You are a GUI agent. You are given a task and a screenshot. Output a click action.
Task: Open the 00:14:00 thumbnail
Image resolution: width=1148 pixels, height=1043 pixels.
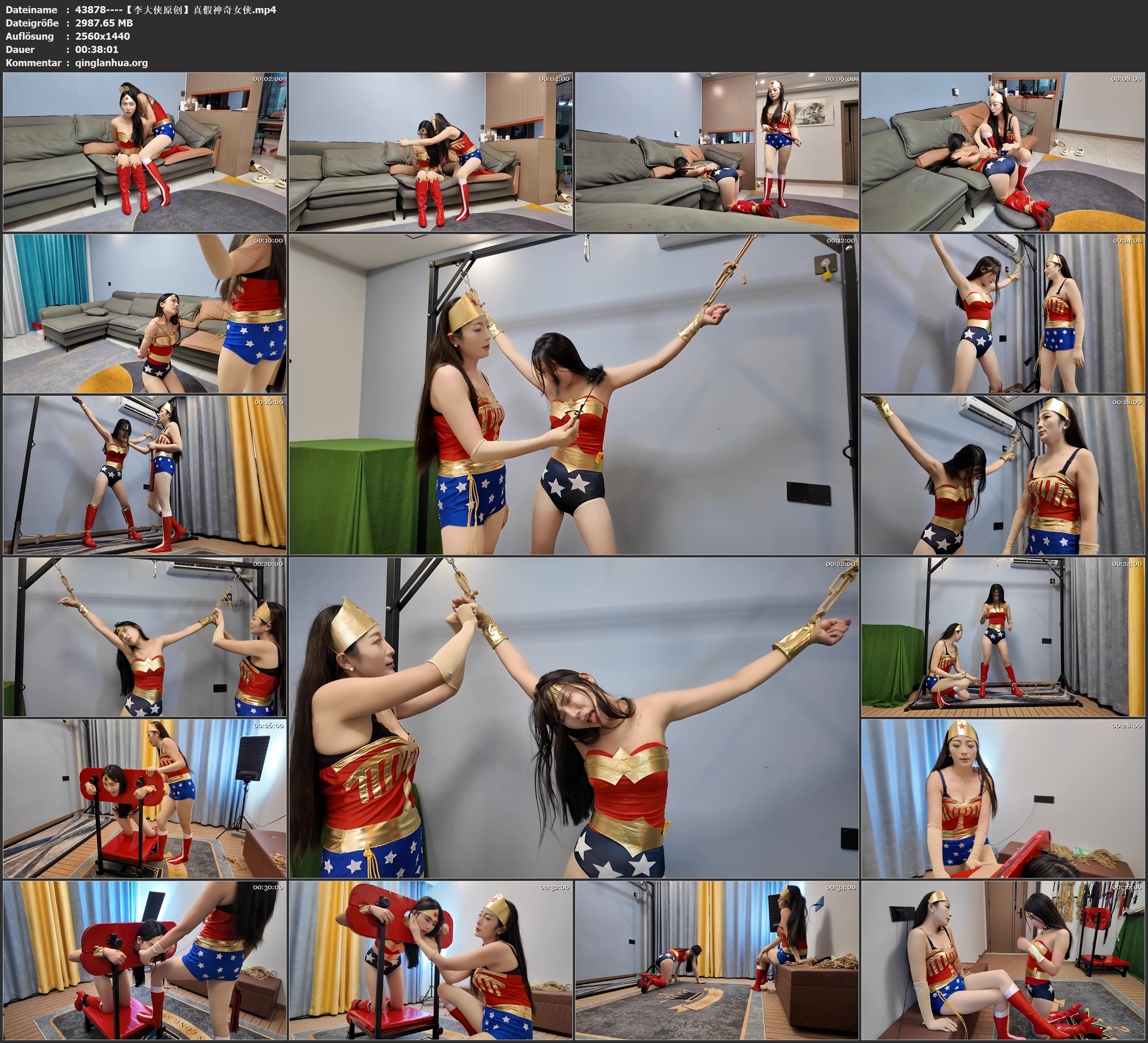click(x=1003, y=313)
